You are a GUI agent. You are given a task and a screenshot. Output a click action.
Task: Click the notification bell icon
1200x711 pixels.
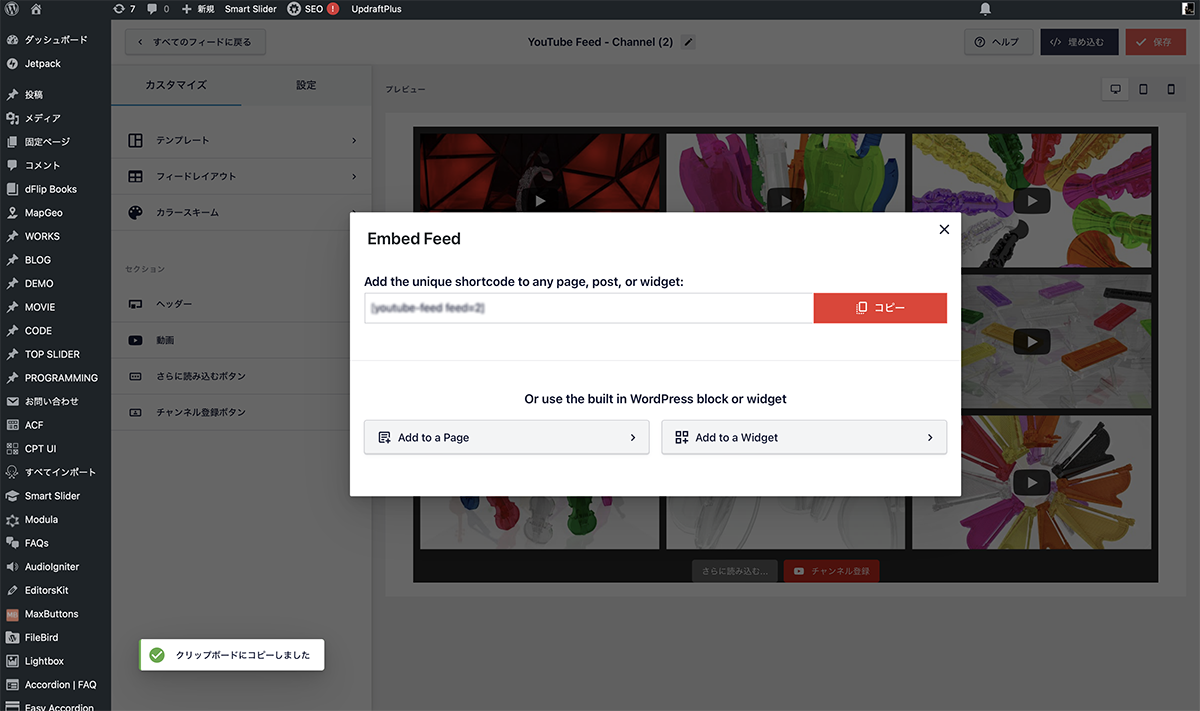[986, 9]
